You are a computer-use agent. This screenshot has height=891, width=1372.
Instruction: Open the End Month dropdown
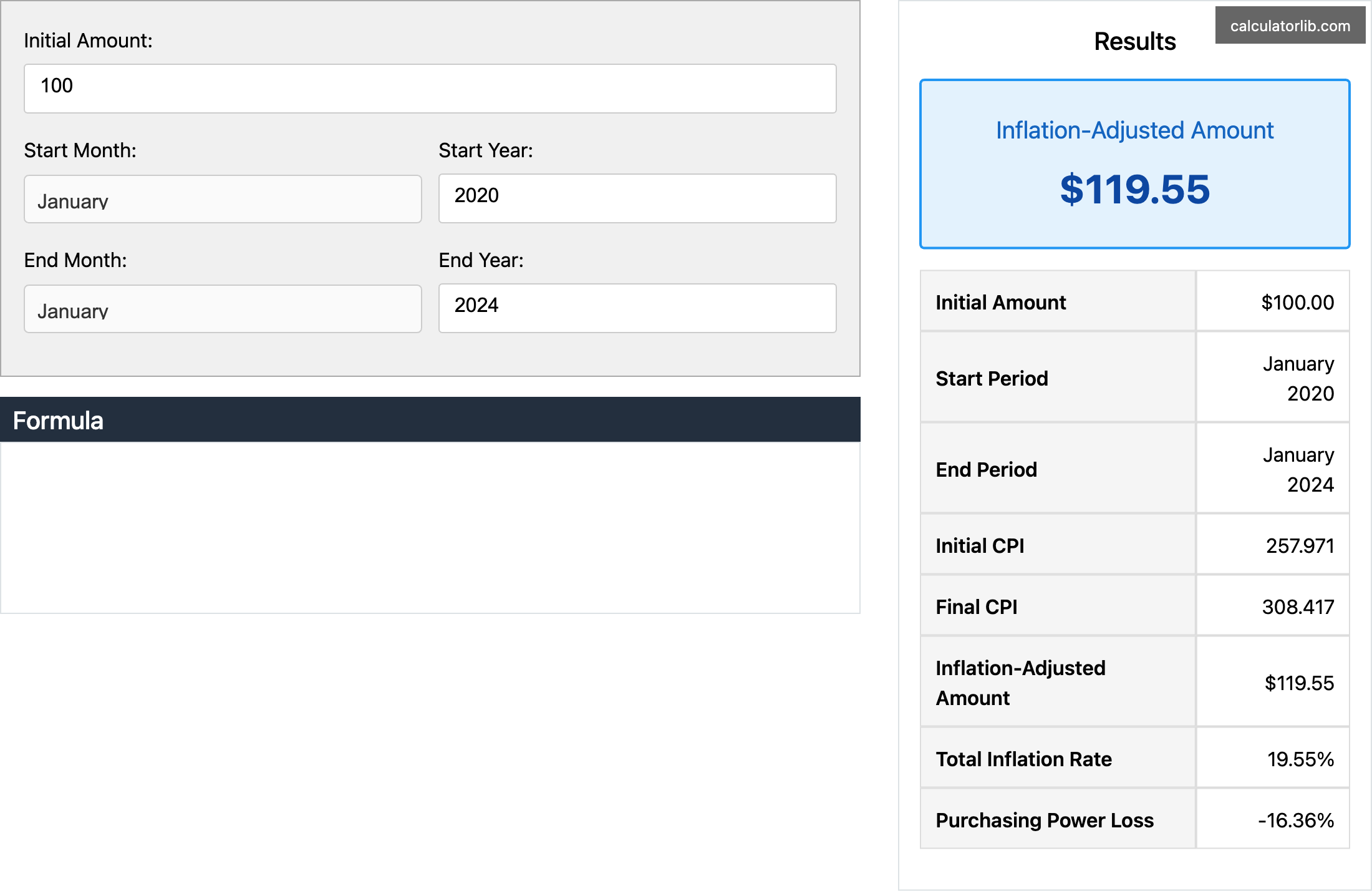pyautogui.click(x=222, y=308)
